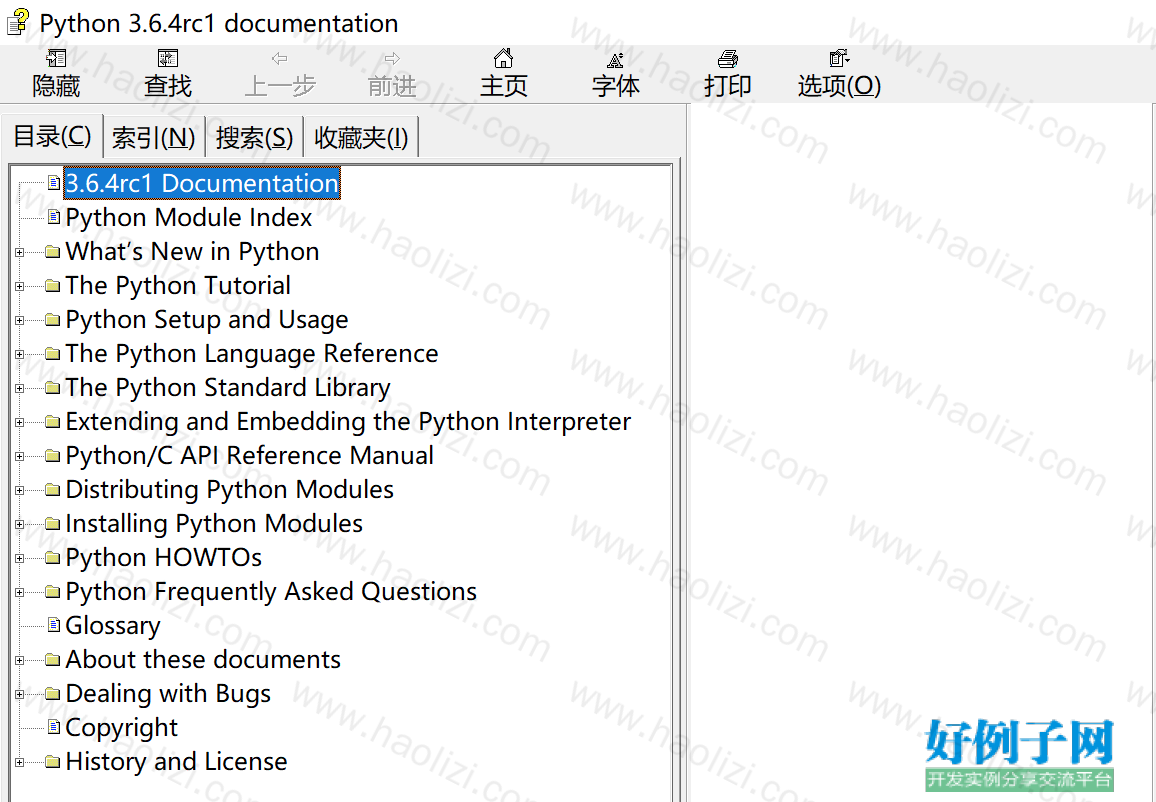Select Python Frequently Asked Questions entry
Viewport: 1156px width, 802px height.
[271, 592]
